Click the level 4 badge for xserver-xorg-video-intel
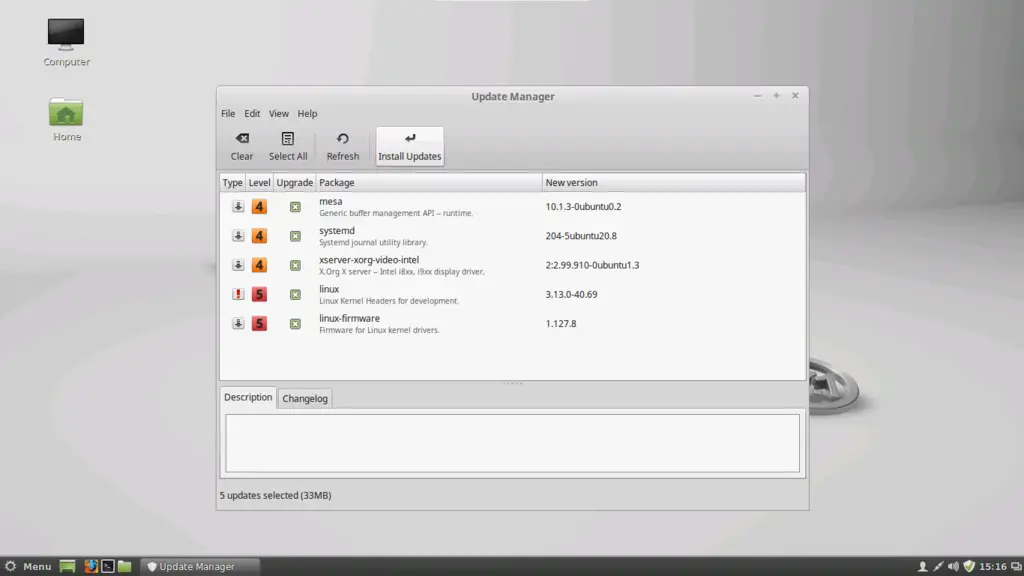This screenshot has height=576, width=1024. coord(259,265)
